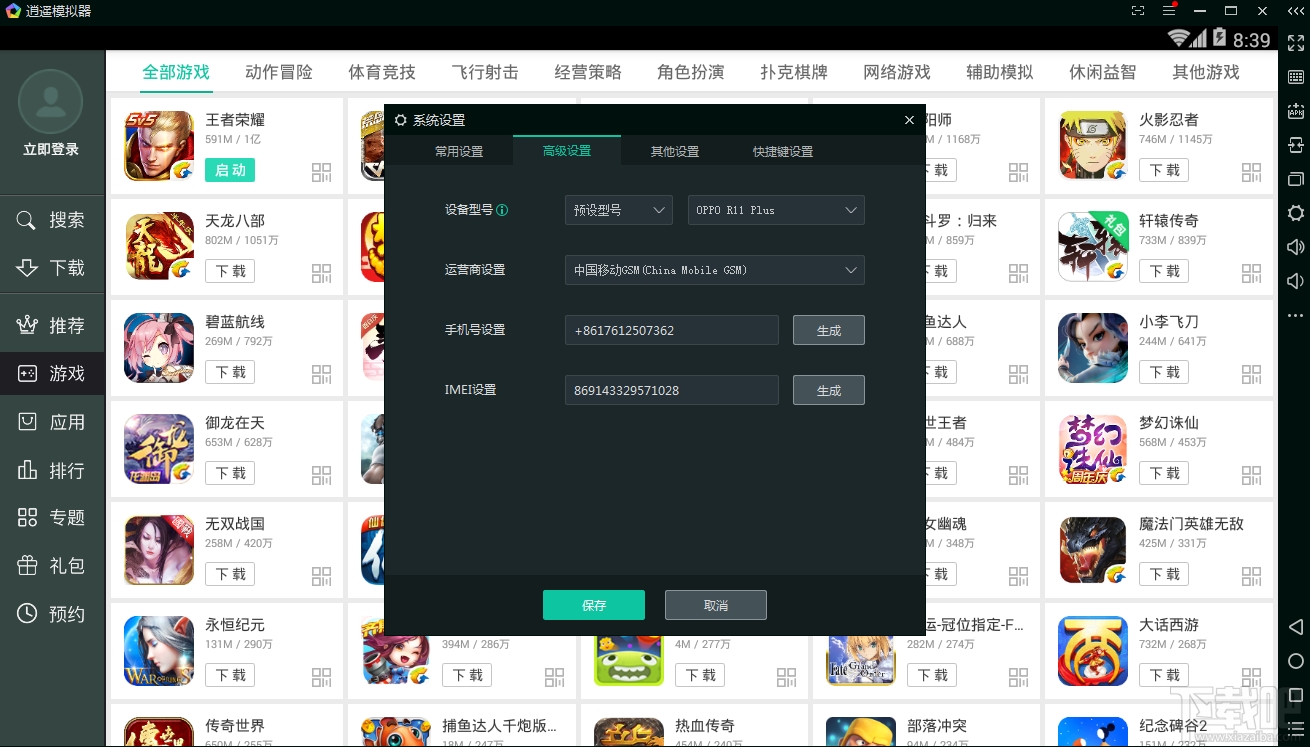Show QR code for 火影忍者
Screen dimensions: 1310x747
[1251, 172]
